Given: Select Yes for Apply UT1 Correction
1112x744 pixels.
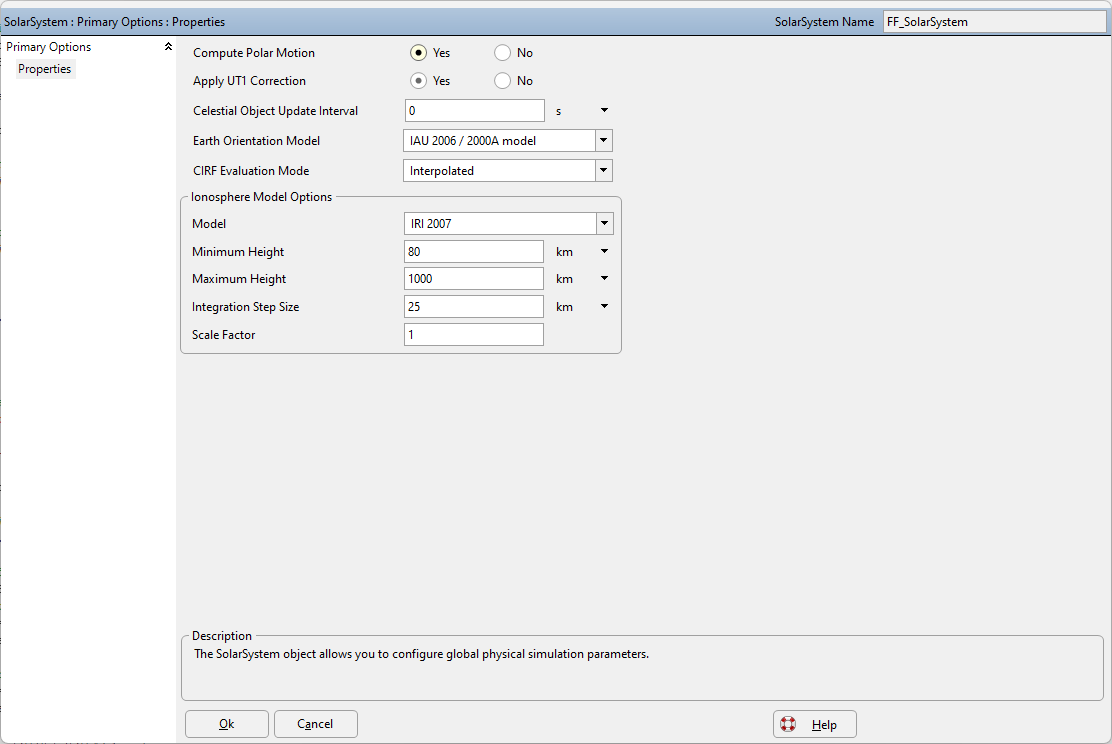Looking at the screenshot, I should (x=418, y=81).
